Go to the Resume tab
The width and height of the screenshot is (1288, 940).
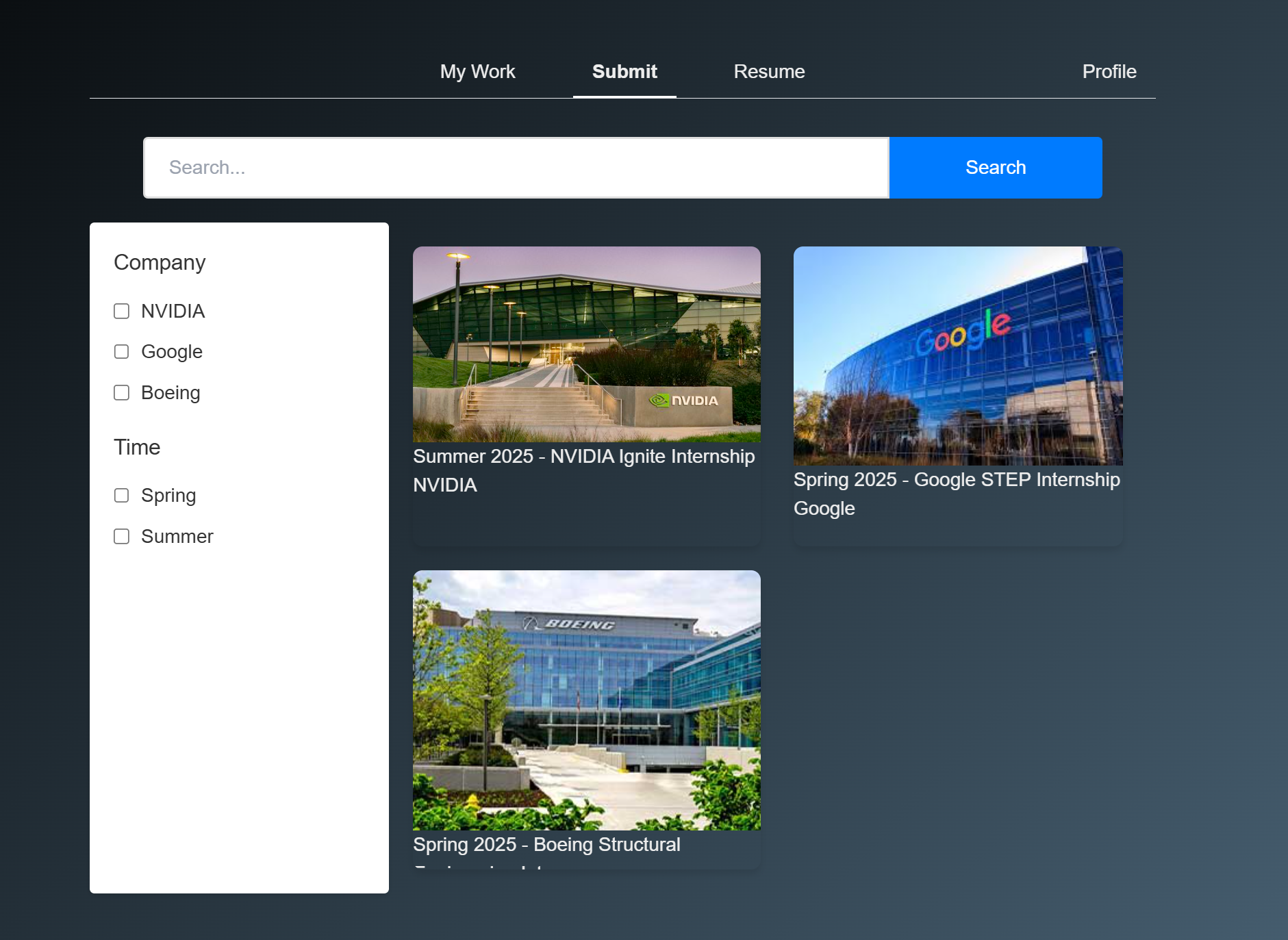point(769,71)
